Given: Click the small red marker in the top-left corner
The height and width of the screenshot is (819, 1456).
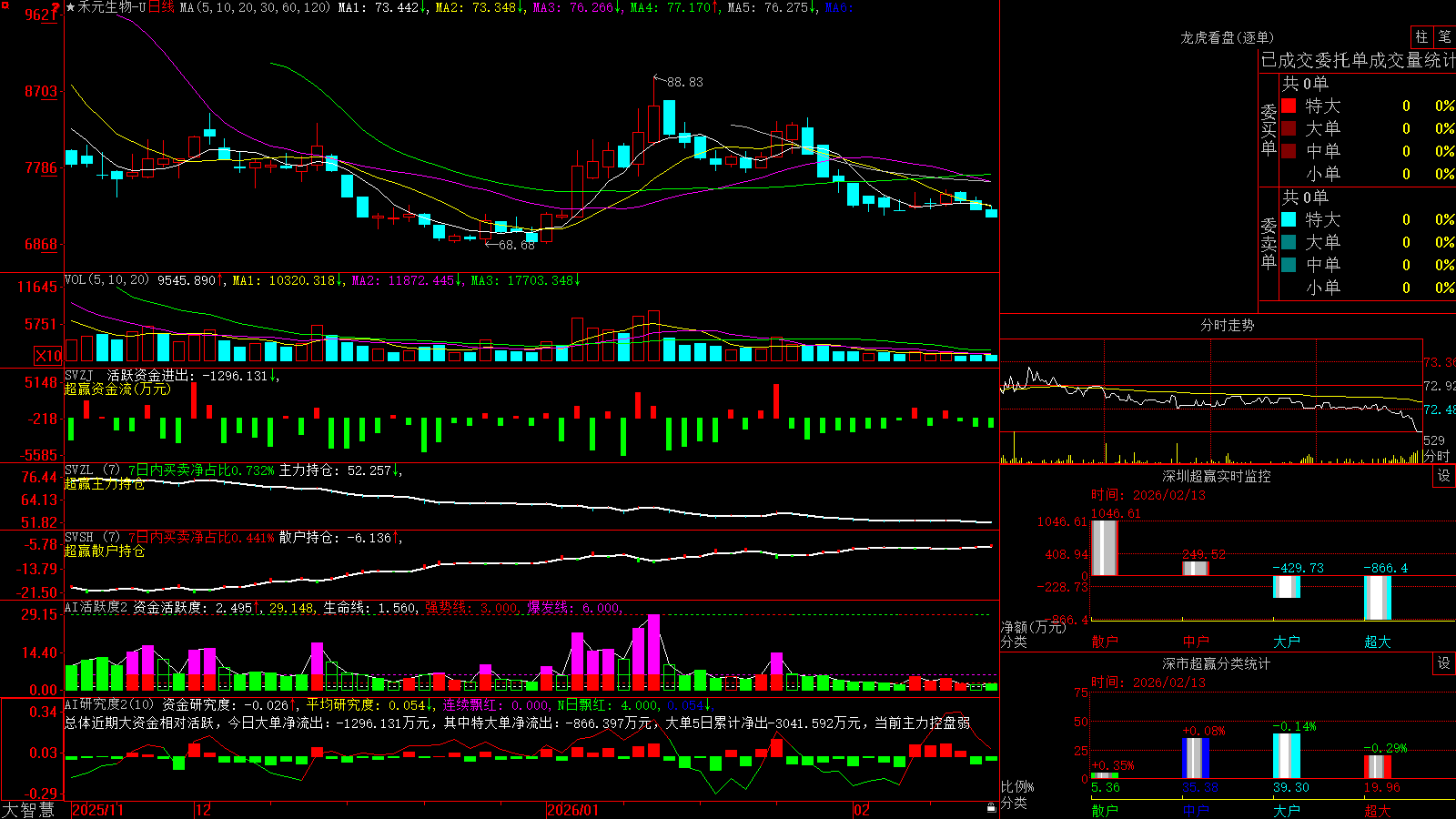Looking at the screenshot, I should pos(4,4).
